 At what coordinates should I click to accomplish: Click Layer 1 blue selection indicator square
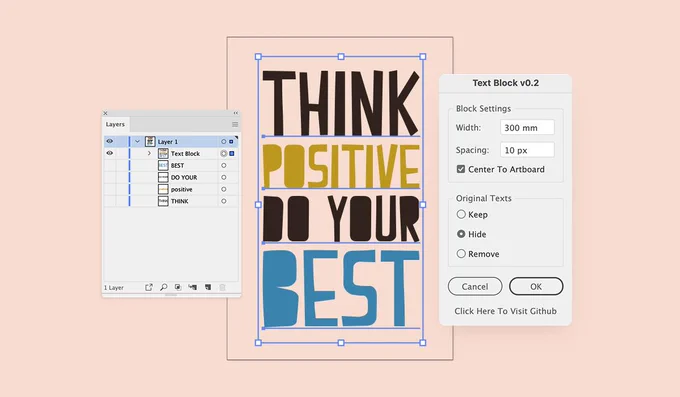point(231,141)
